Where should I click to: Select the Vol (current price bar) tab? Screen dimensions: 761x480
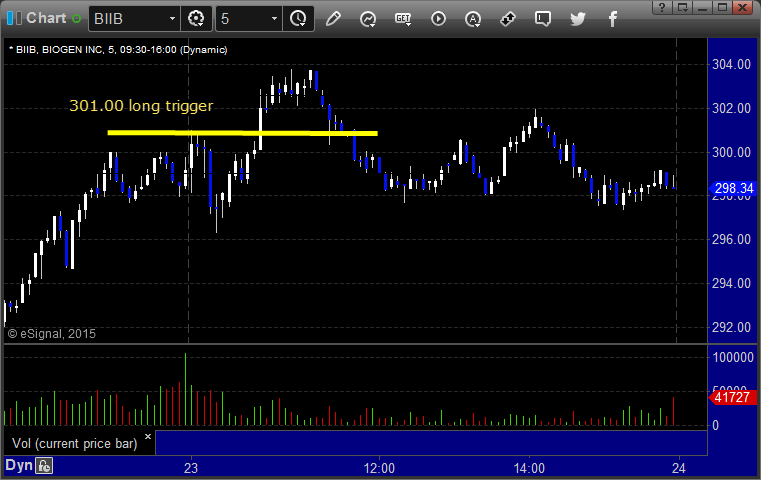[75, 444]
